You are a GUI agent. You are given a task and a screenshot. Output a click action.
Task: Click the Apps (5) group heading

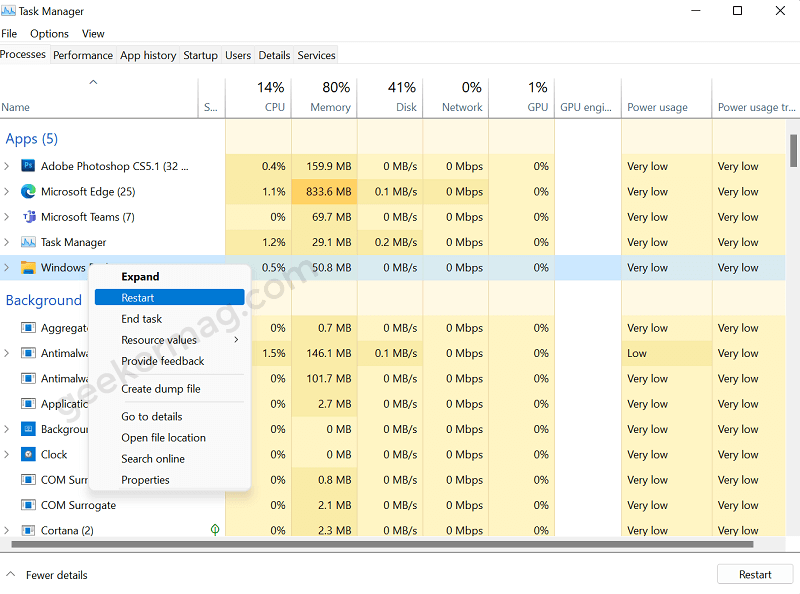[x=32, y=139]
